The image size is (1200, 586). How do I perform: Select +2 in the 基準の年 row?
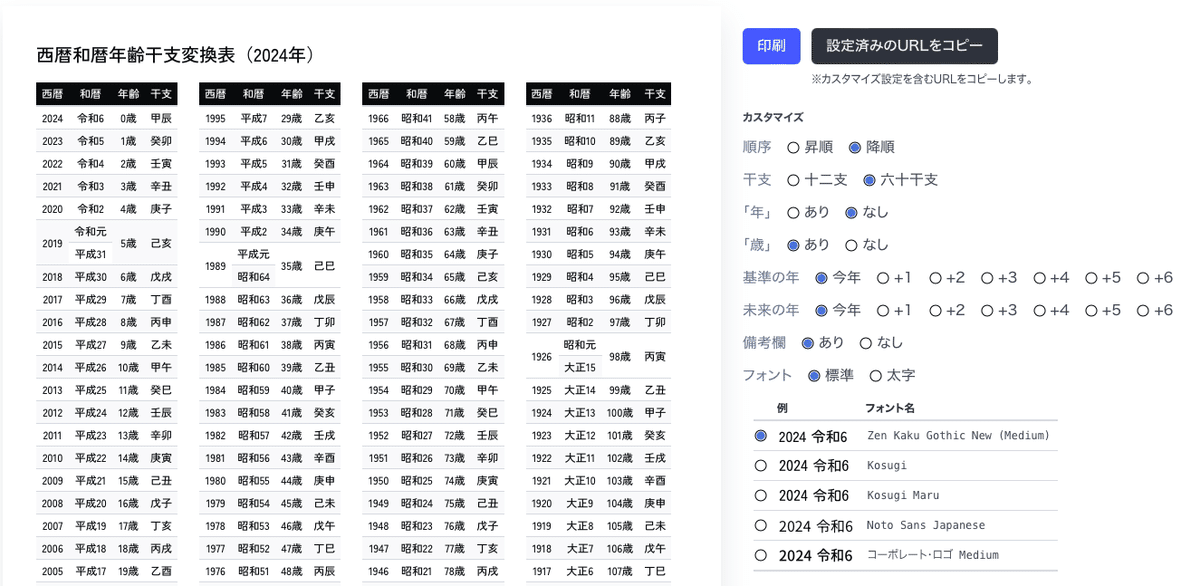click(935, 278)
